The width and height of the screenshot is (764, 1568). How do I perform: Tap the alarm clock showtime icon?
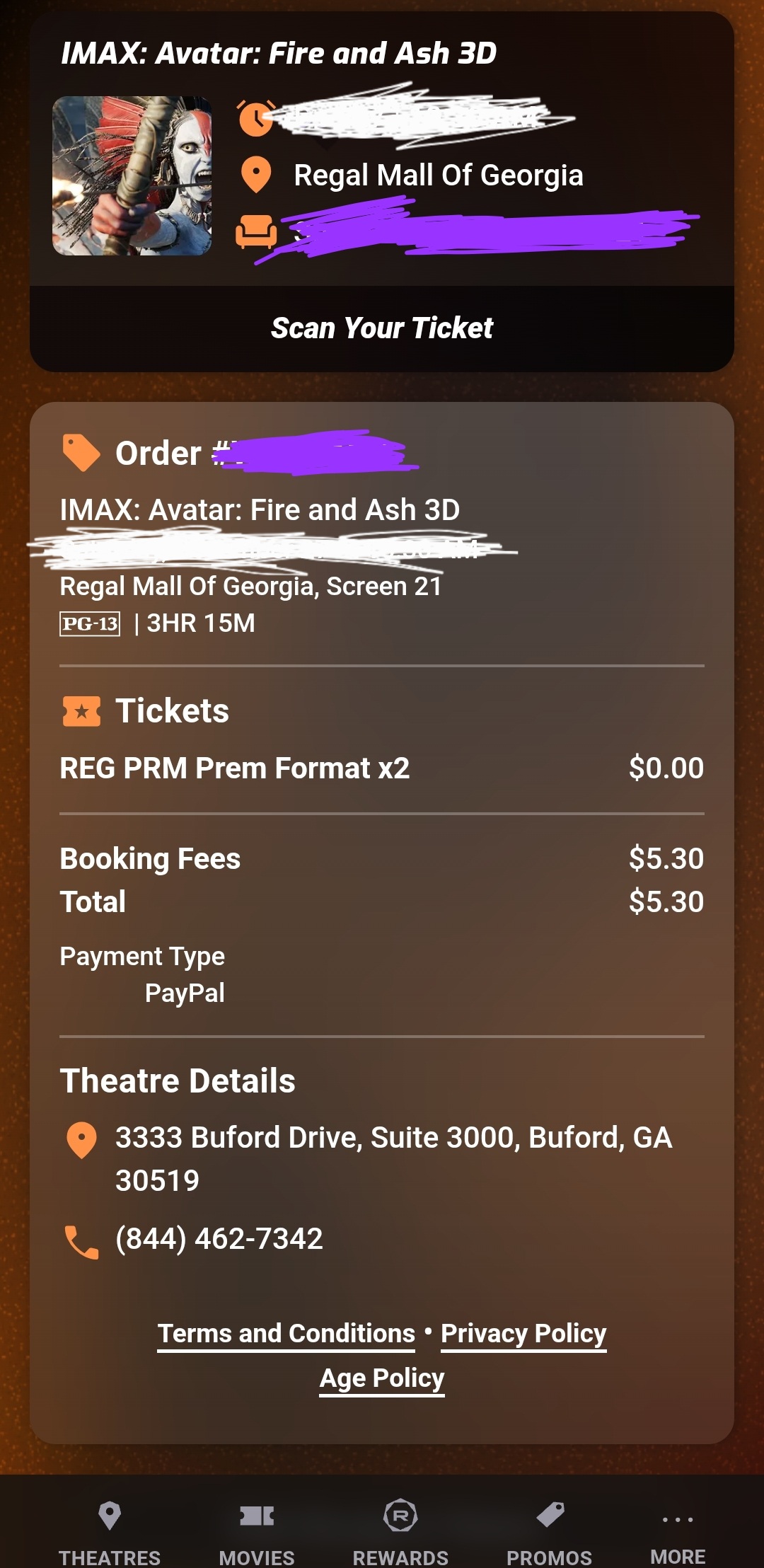coord(255,118)
